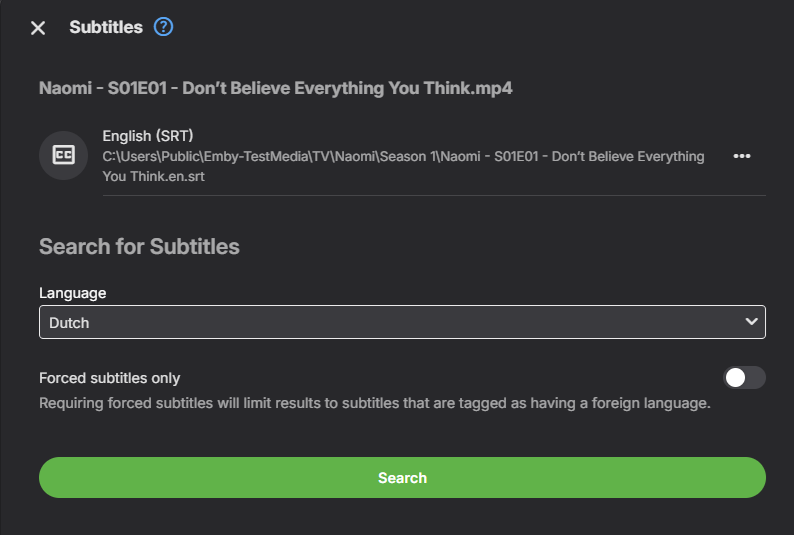The image size is (794, 535).
Task: Click the "Search for Subtitles" heading
Action: pyautogui.click(x=139, y=246)
